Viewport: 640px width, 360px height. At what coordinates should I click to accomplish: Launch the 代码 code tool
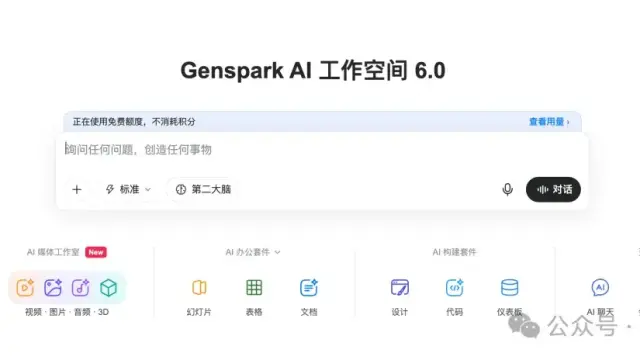click(x=454, y=288)
